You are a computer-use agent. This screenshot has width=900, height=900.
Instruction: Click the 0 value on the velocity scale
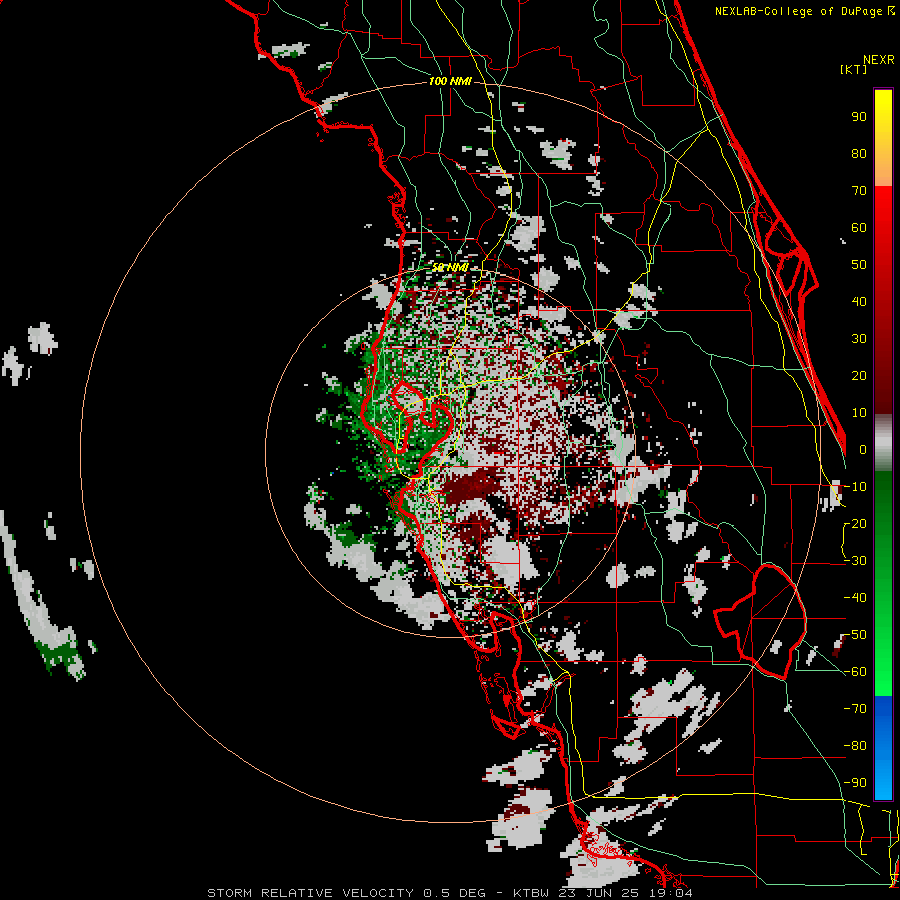pyautogui.click(x=863, y=449)
